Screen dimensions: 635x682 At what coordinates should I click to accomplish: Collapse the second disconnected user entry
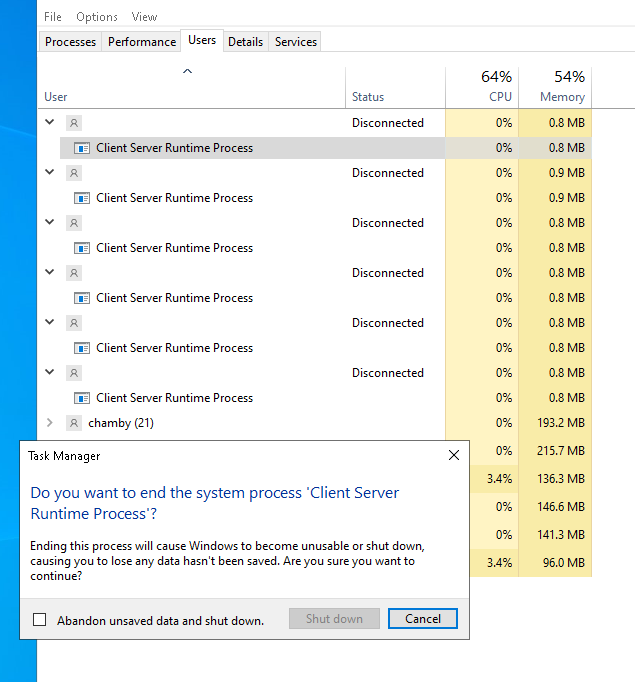coord(50,172)
